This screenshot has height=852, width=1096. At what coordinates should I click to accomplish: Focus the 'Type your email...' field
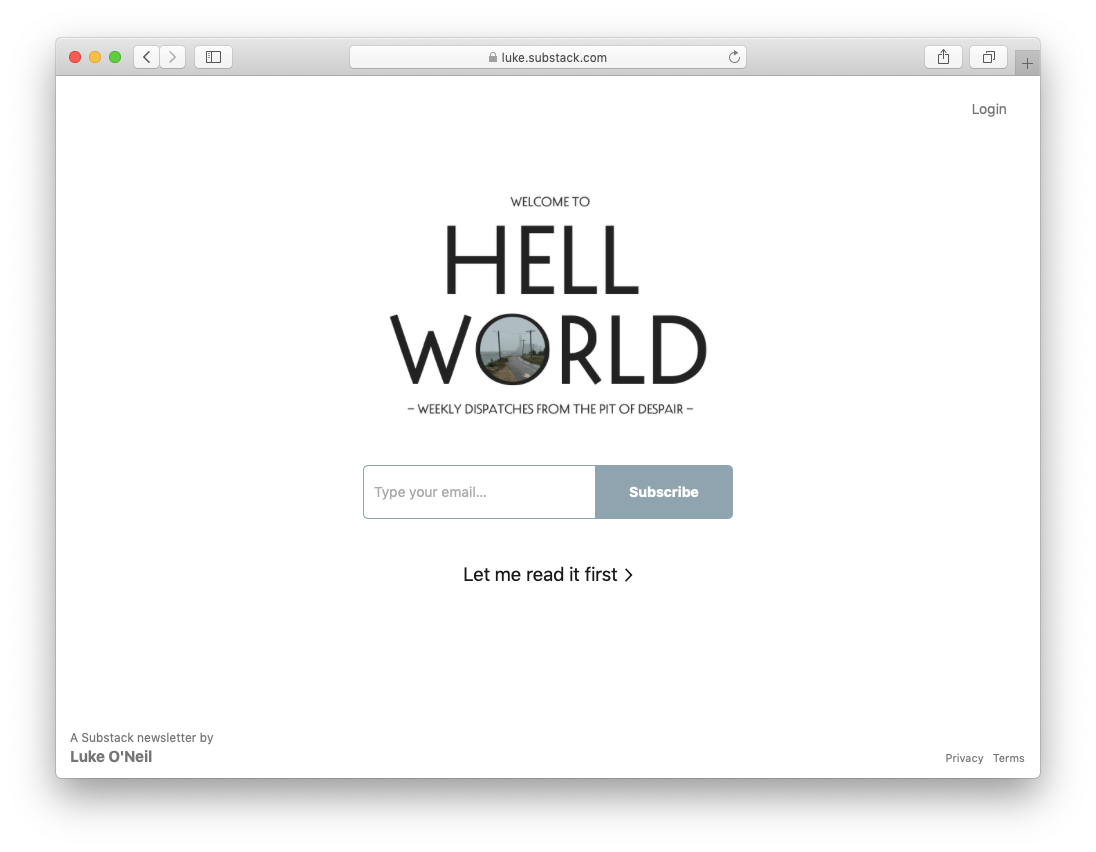(x=480, y=492)
